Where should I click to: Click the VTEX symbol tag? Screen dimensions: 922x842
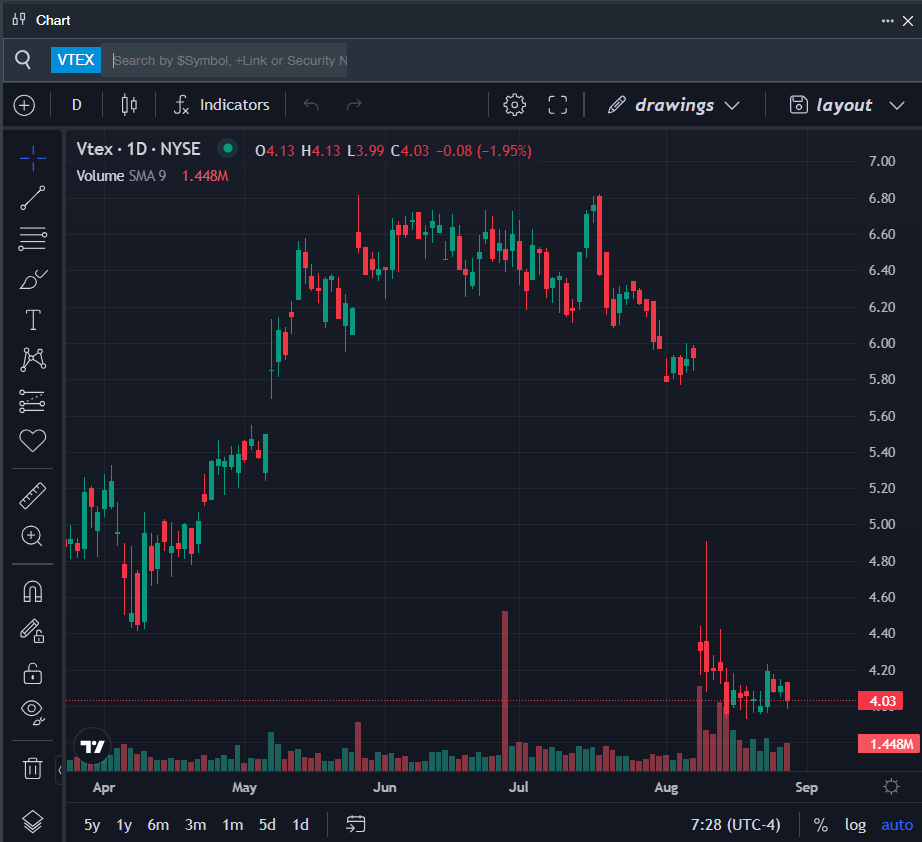coord(76,60)
